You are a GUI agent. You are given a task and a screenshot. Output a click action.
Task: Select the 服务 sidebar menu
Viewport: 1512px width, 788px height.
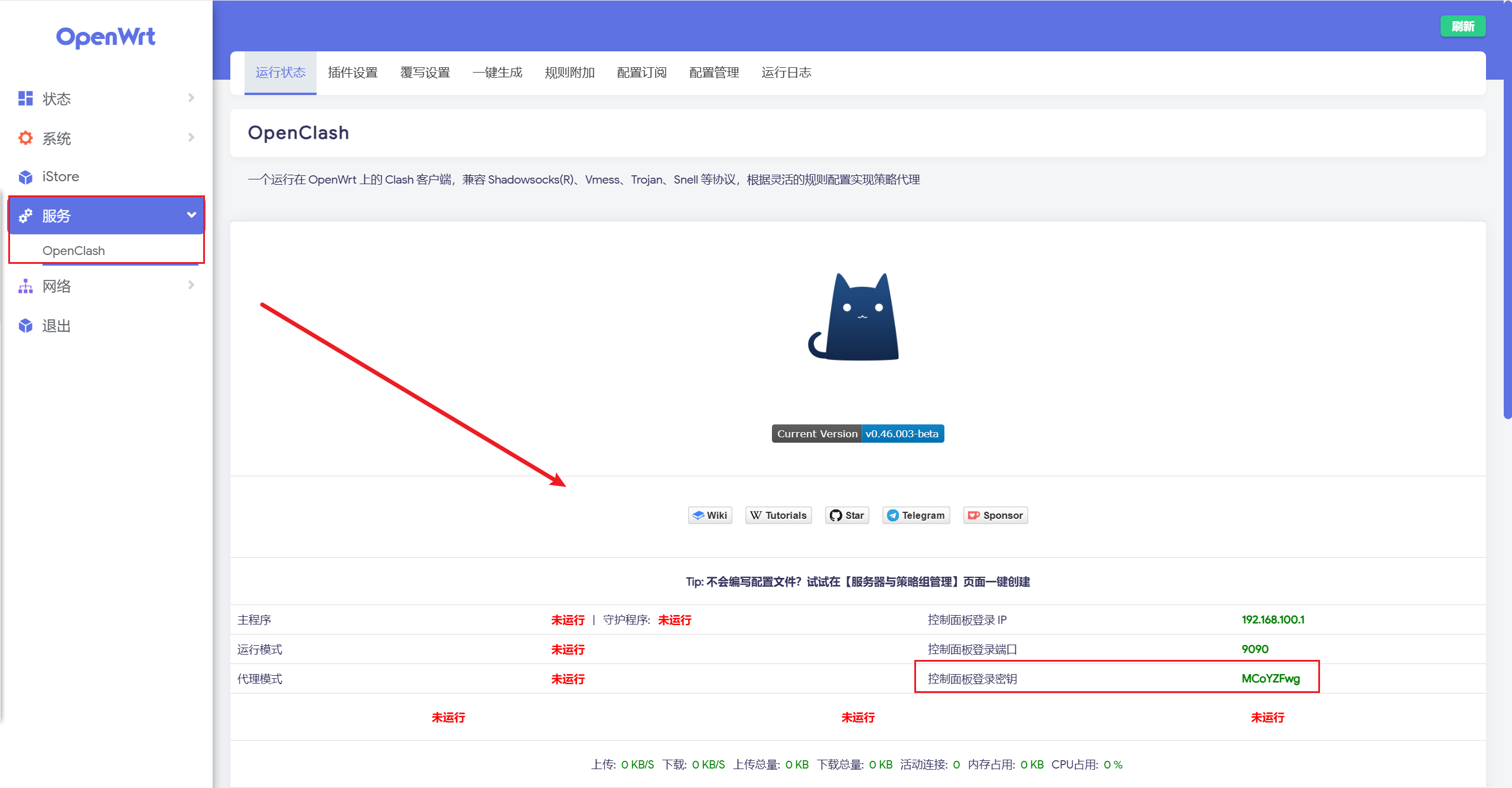(106, 216)
